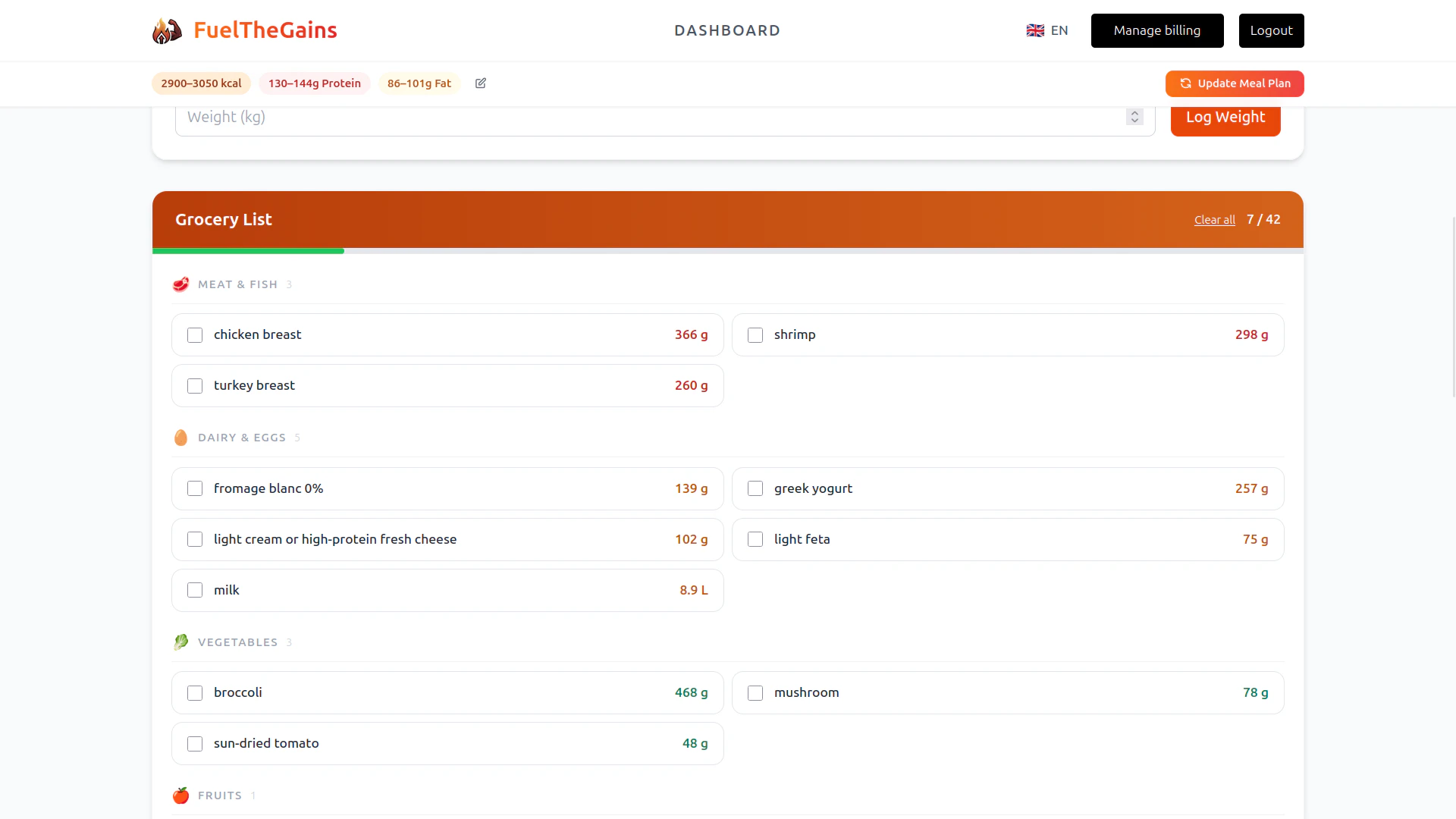Open the Dashboard nav item
This screenshot has height=819, width=1456.
pyautogui.click(x=727, y=30)
